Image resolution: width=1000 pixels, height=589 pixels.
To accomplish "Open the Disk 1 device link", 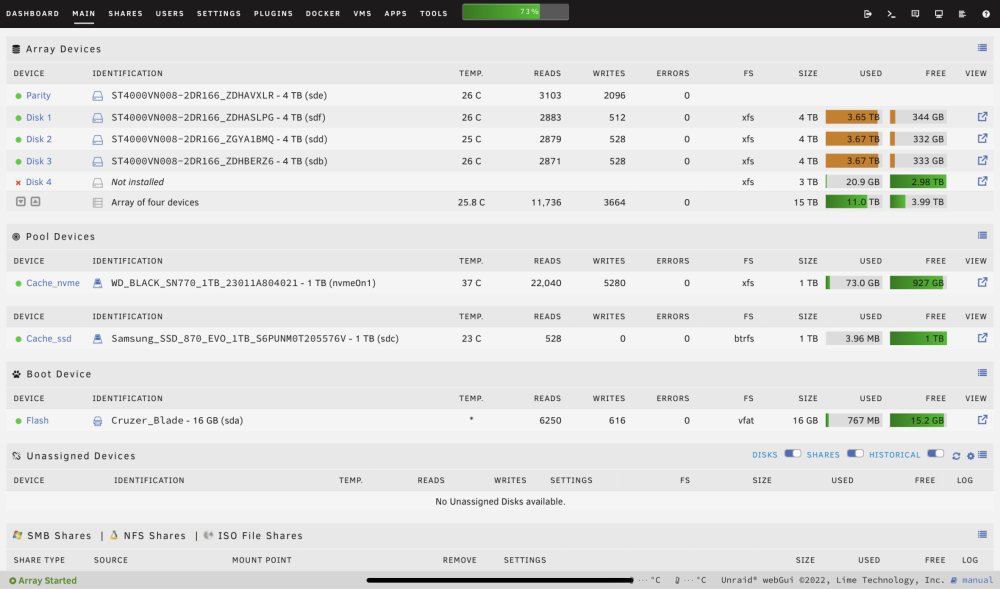I will click(39, 117).
